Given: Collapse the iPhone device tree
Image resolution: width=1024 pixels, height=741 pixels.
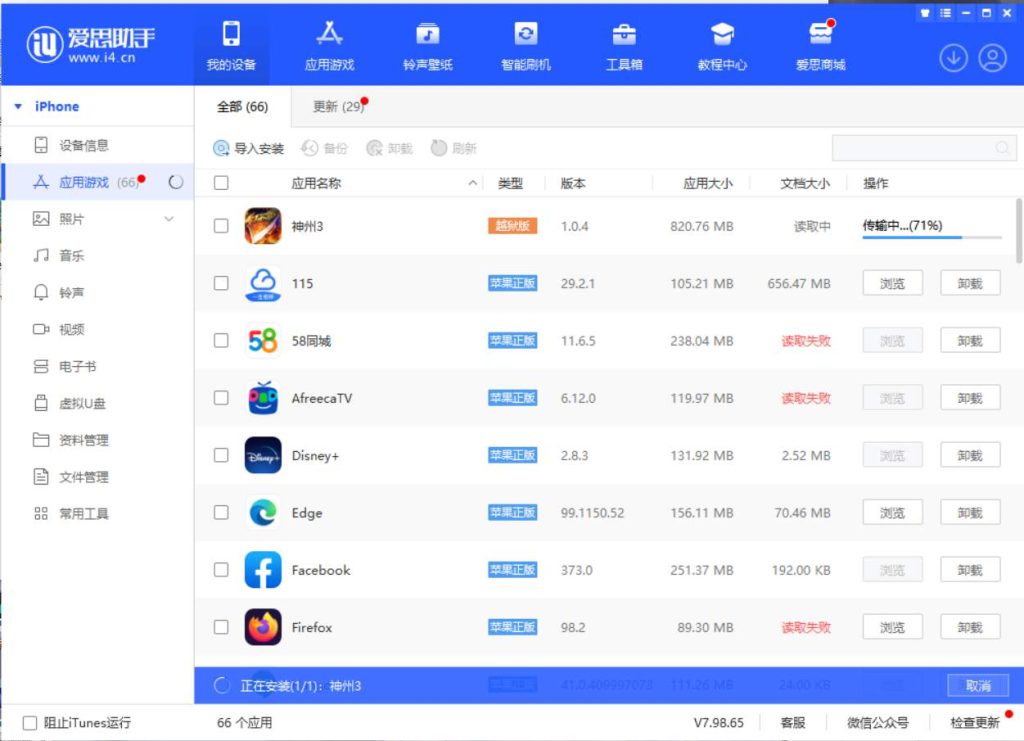Looking at the screenshot, I should [x=18, y=107].
